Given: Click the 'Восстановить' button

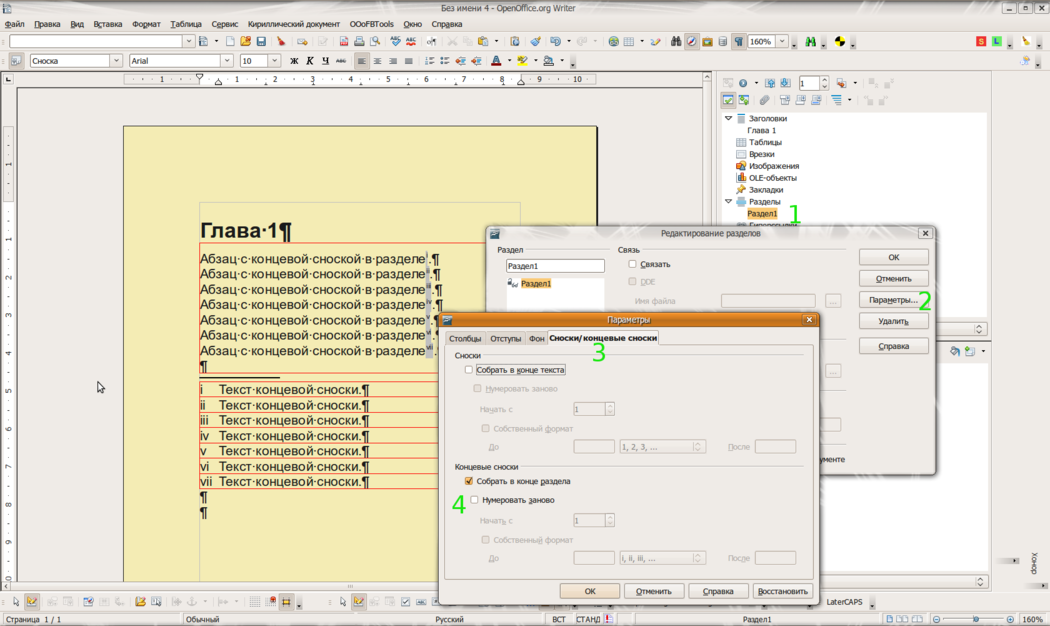Looking at the screenshot, I should tap(782, 591).
